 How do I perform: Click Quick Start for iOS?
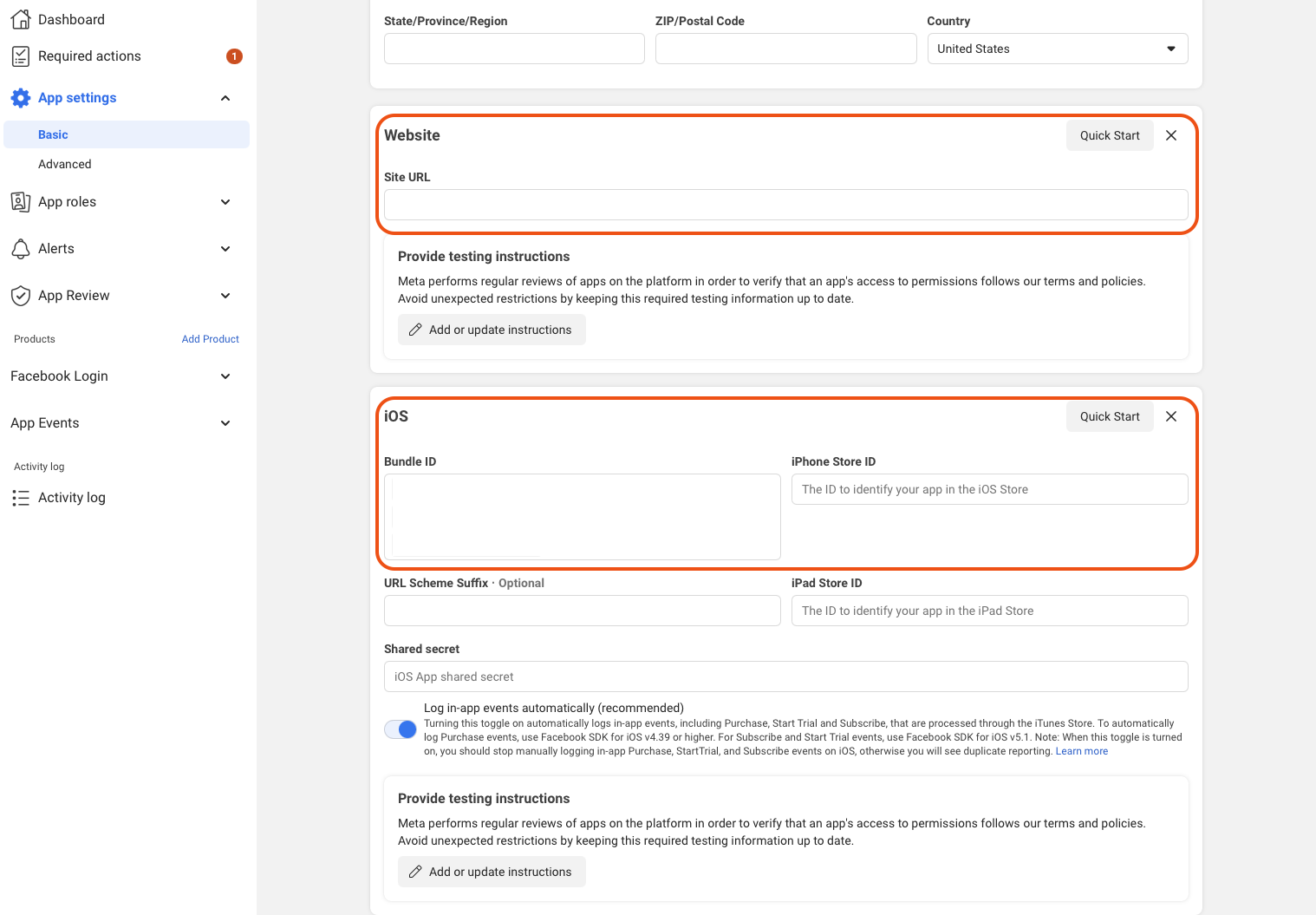point(1110,416)
